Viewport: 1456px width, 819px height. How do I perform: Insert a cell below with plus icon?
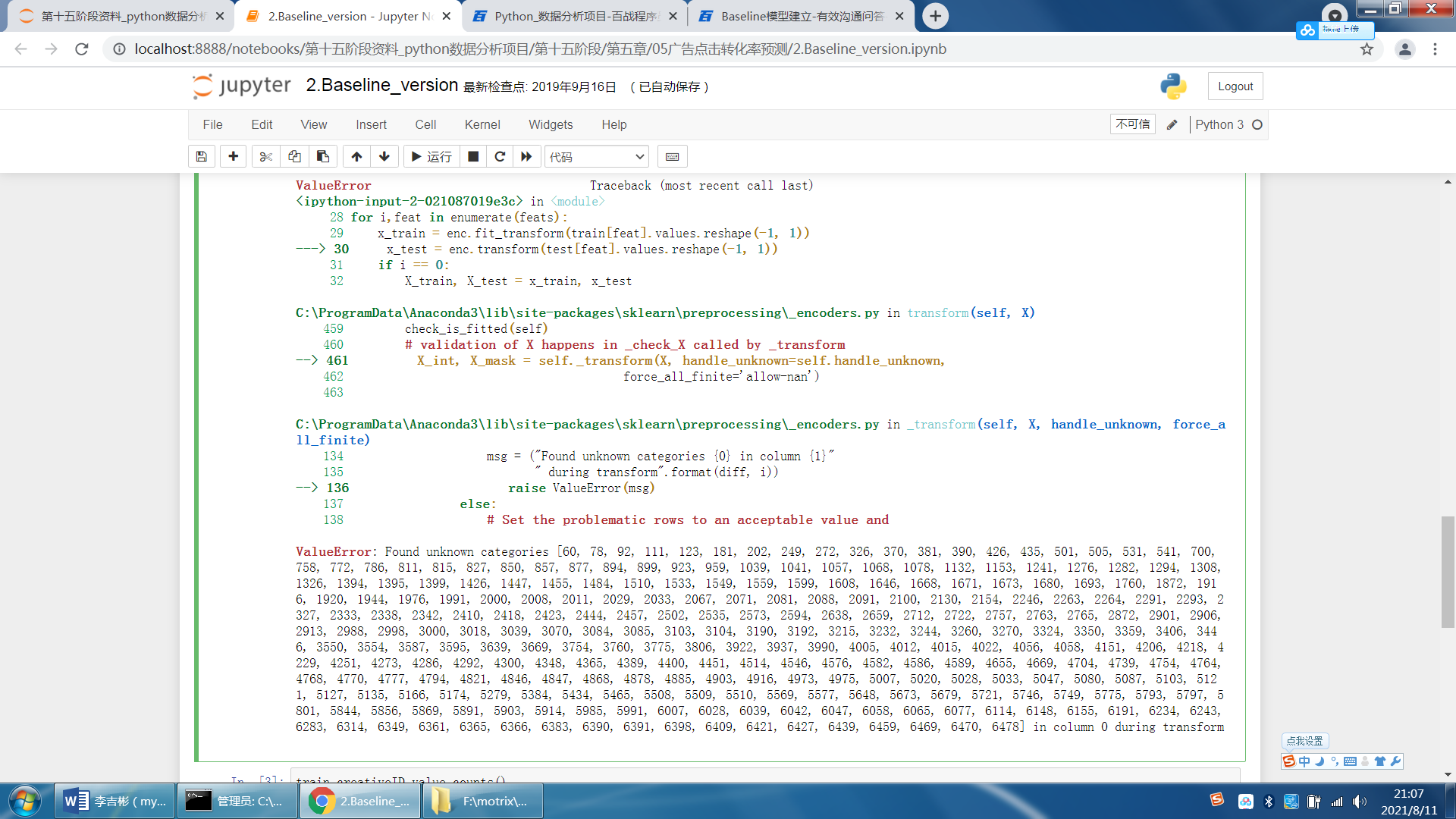click(234, 157)
